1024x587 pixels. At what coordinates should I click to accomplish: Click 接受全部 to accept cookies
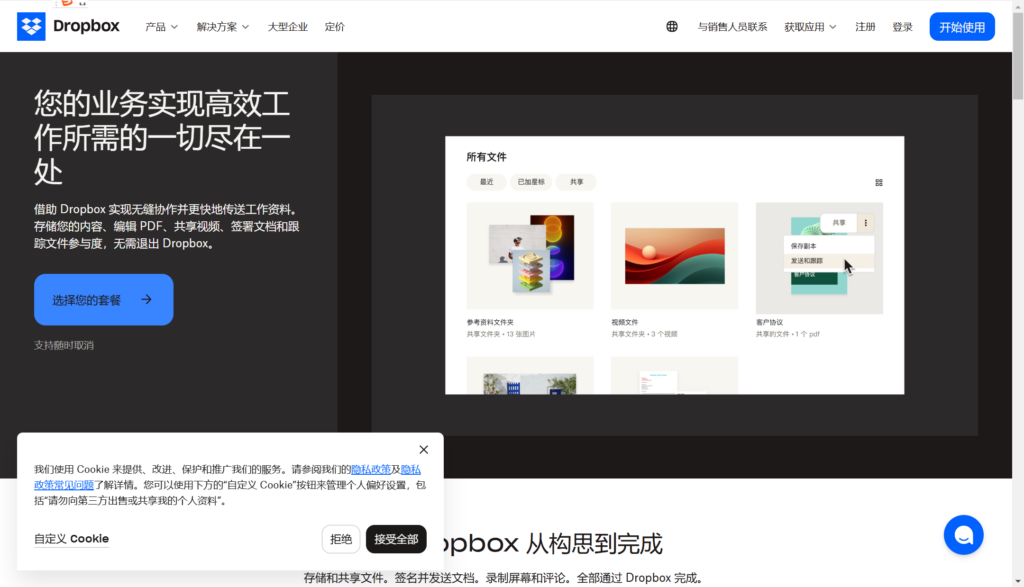[396, 539]
